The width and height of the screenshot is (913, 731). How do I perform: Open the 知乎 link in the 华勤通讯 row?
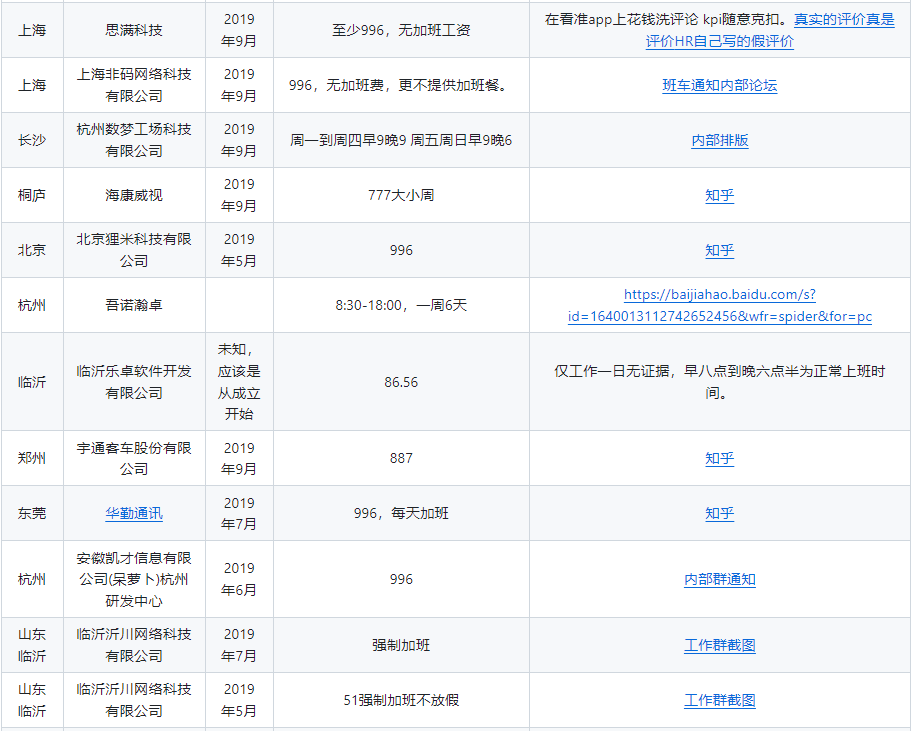coord(720,513)
